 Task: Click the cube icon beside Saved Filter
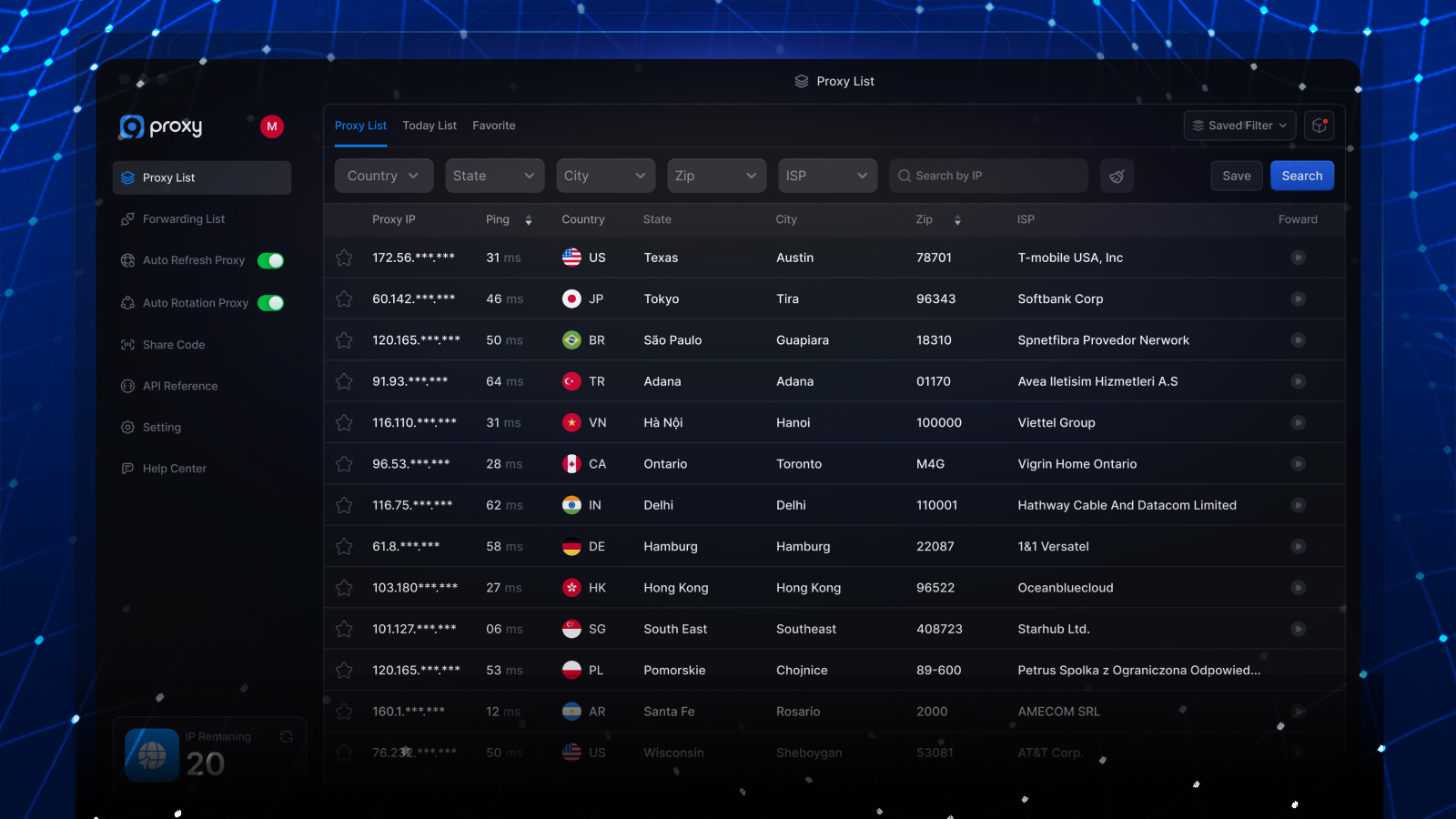pyautogui.click(x=1319, y=126)
